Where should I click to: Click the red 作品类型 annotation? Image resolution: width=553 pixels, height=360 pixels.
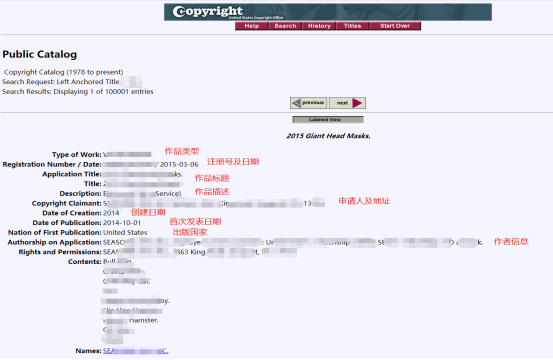click(x=182, y=151)
